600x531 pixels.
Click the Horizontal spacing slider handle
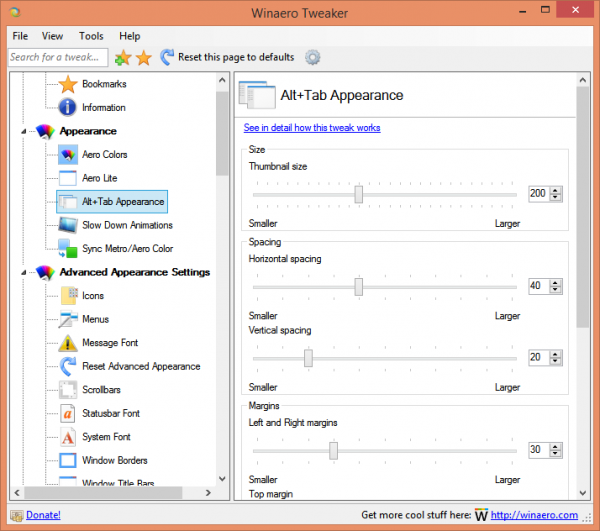click(x=359, y=287)
